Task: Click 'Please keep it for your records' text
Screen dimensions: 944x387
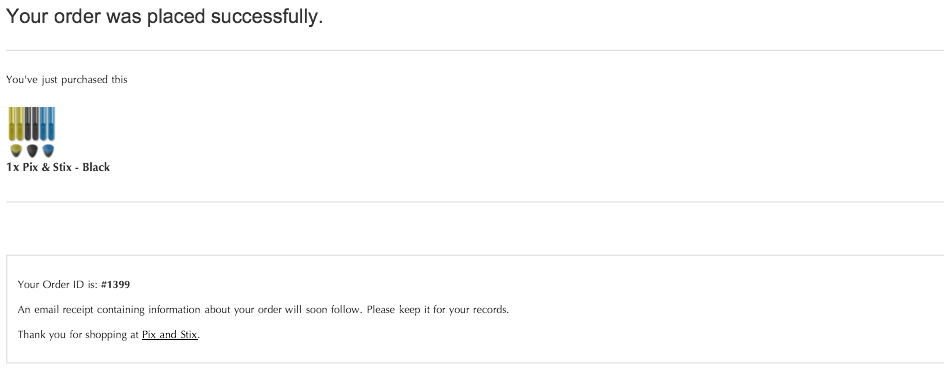Action: point(438,310)
